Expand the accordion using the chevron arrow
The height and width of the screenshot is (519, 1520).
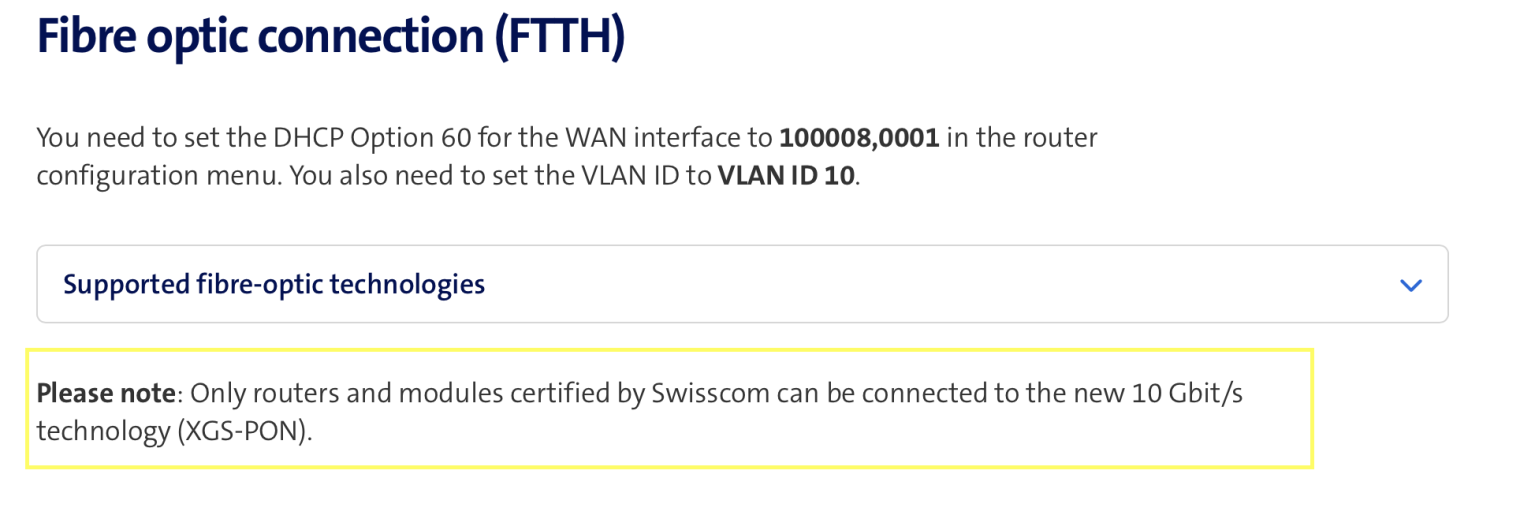(x=1410, y=285)
